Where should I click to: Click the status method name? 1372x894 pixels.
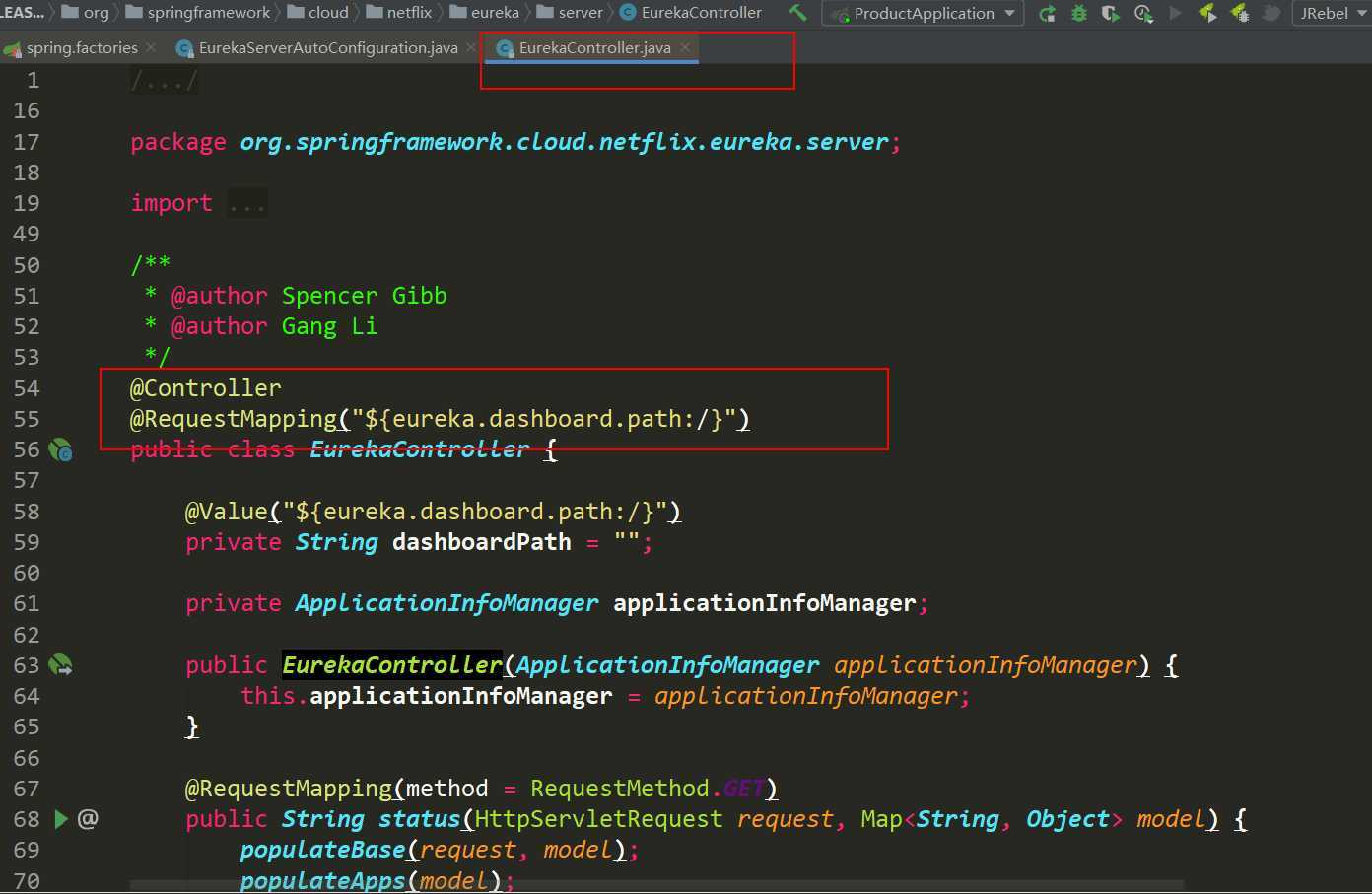coord(420,819)
